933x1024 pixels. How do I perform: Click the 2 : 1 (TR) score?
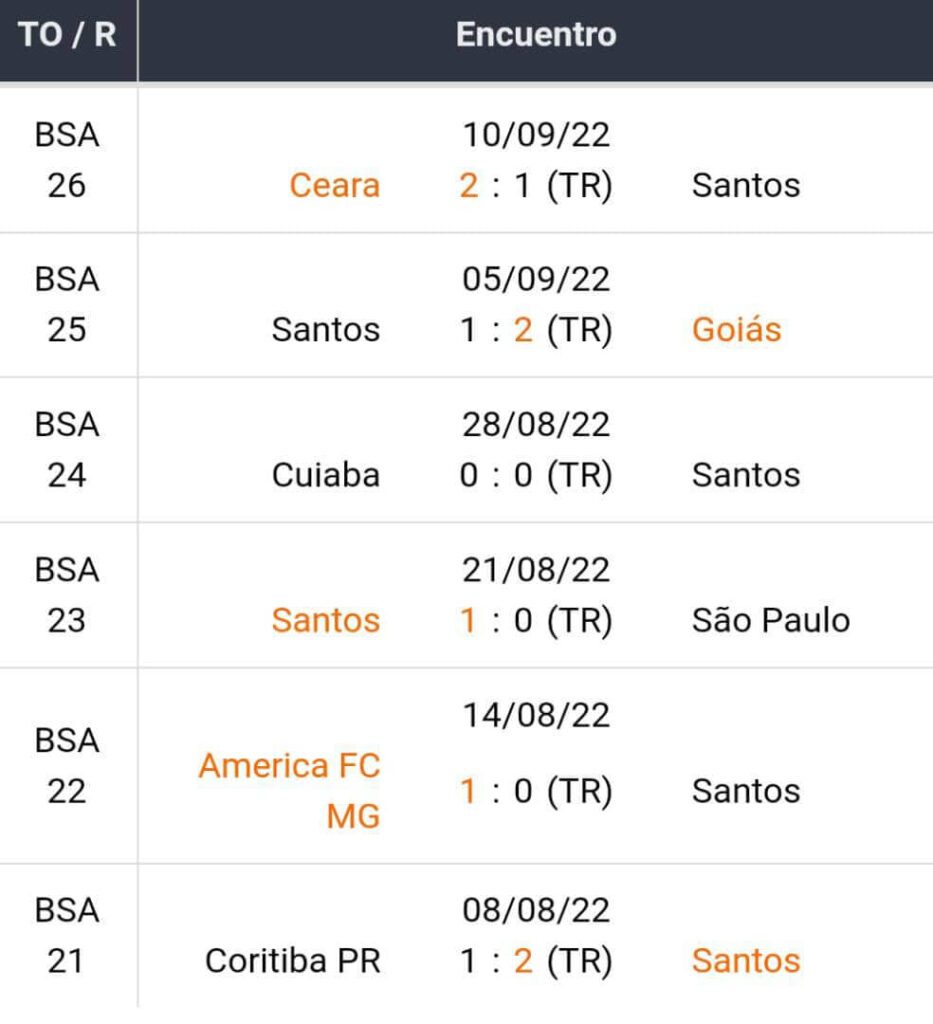point(536,186)
